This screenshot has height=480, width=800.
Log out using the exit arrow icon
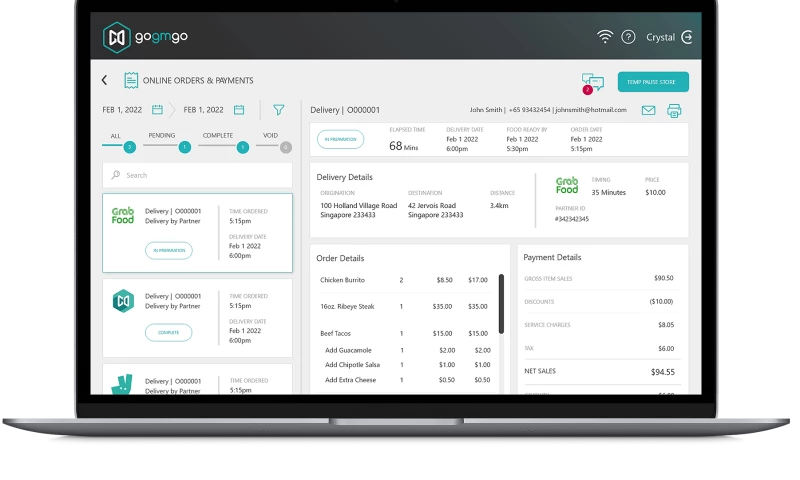[x=687, y=37]
